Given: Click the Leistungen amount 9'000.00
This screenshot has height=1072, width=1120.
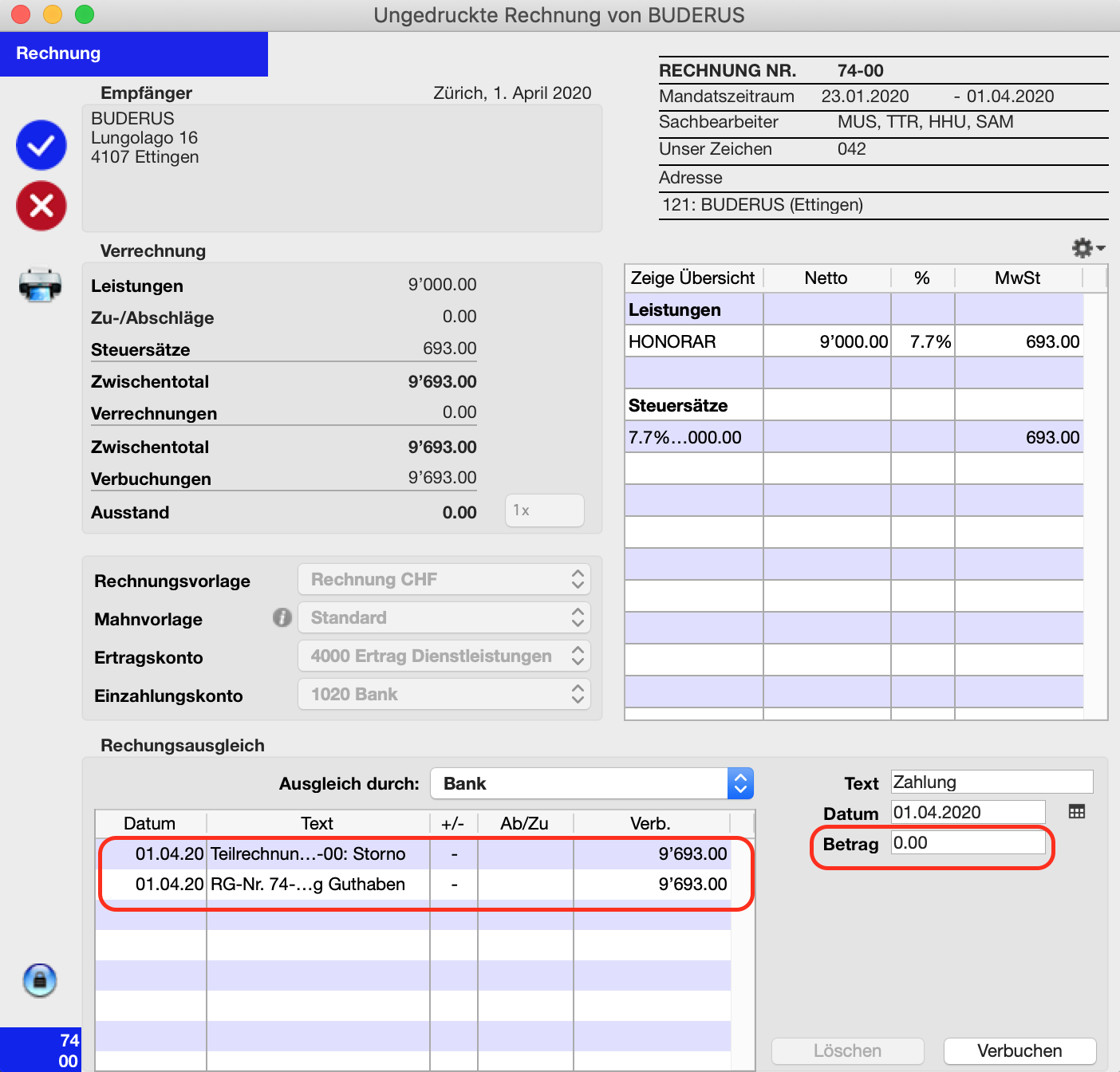Looking at the screenshot, I should point(442,285).
